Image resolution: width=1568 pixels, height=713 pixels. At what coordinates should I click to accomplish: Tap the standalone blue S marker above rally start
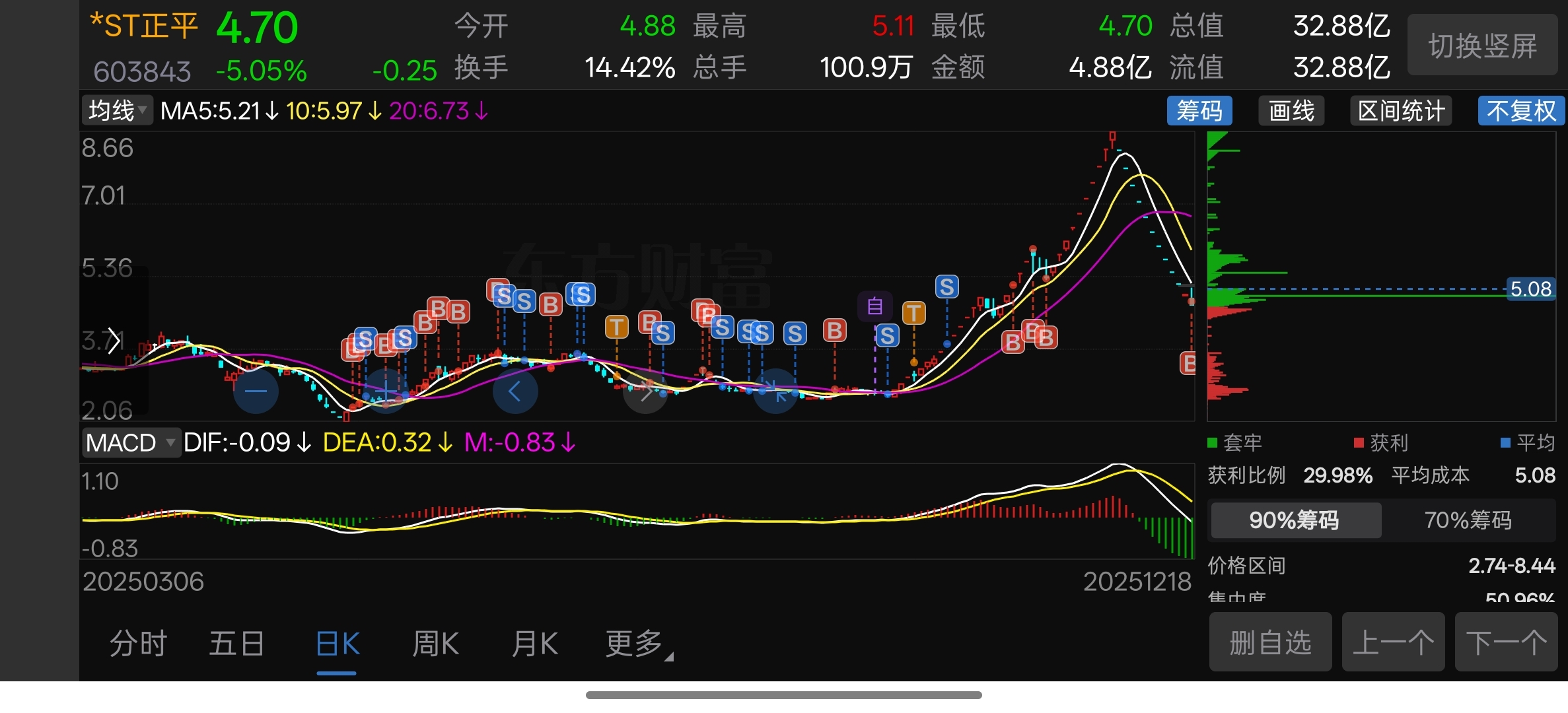pyautogui.click(x=946, y=287)
